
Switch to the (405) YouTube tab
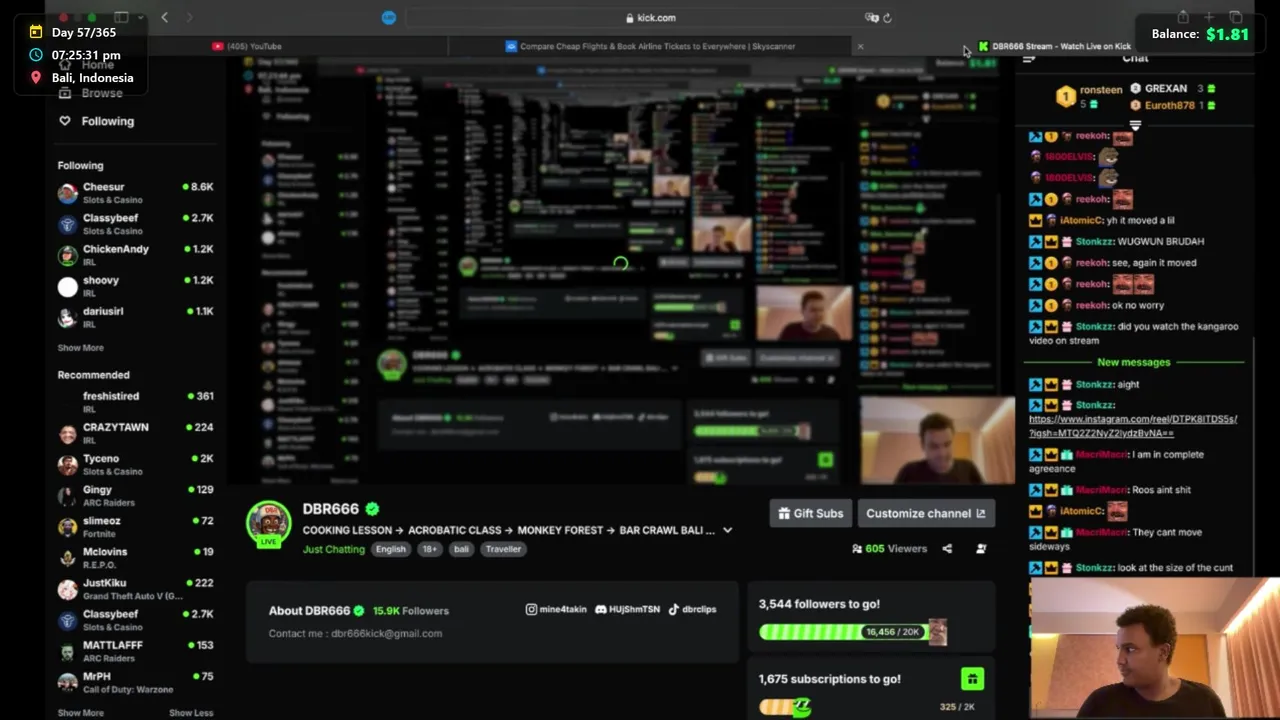(x=247, y=46)
